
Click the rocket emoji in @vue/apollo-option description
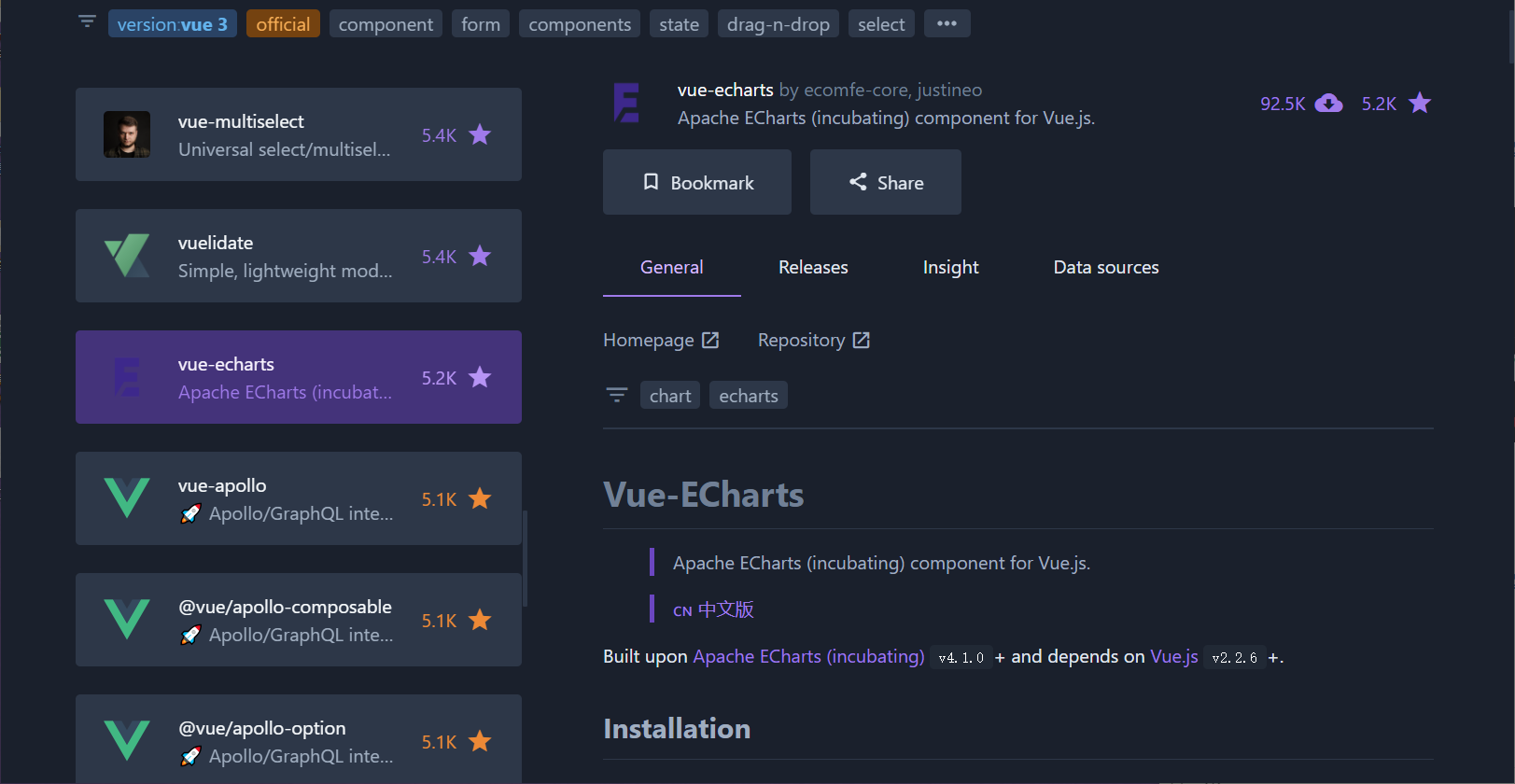coord(190,756)
